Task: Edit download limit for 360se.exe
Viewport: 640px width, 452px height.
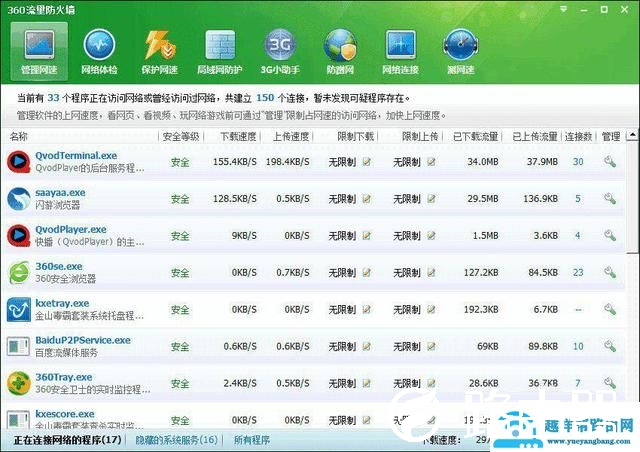Action: (367, 272)
